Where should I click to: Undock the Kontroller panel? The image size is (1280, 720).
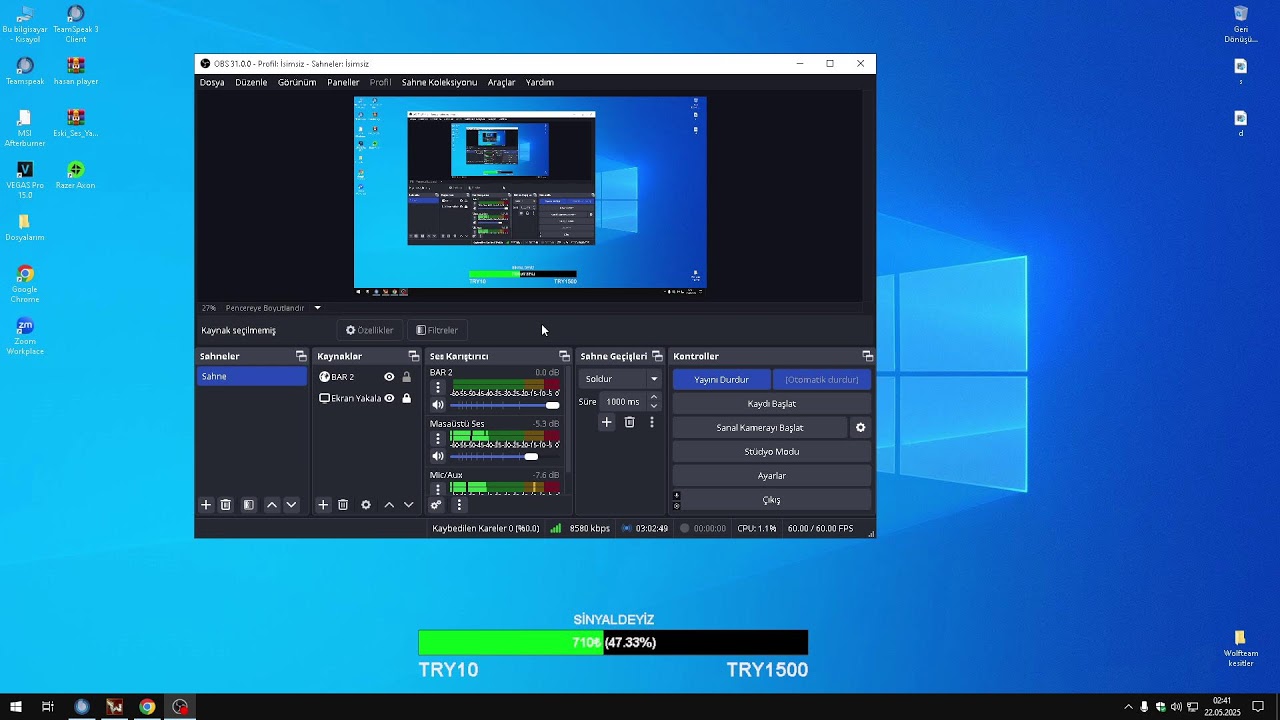[x=867, y=356]
